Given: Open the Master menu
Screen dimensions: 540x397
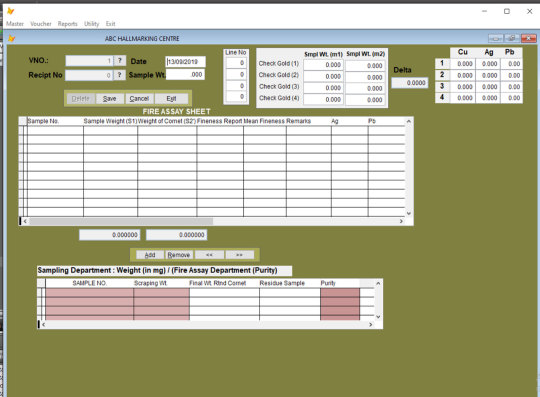Looking at the screenshot, I should tap(15, 24).
